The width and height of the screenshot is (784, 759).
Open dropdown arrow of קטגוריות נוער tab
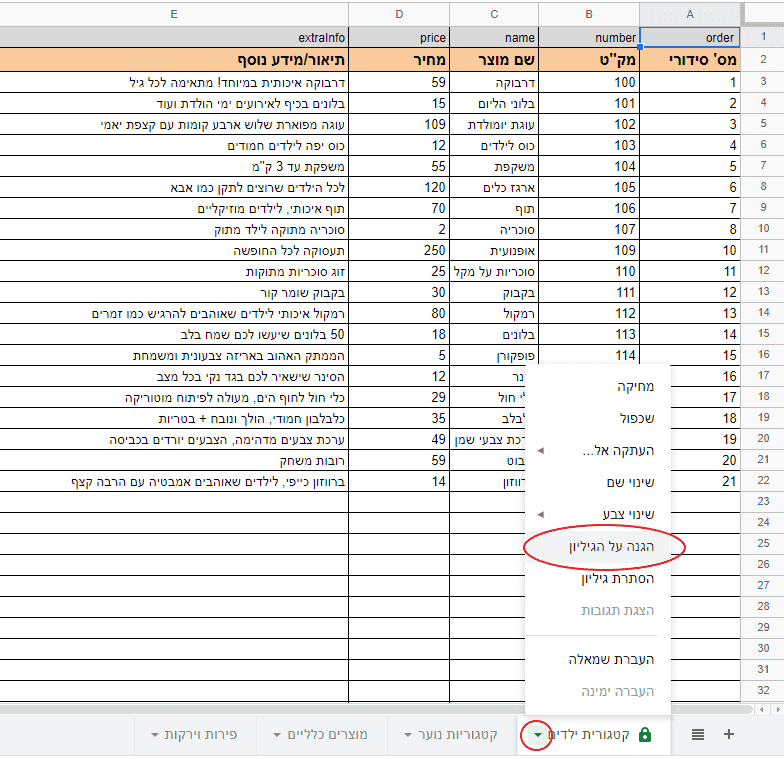point(408,735)
